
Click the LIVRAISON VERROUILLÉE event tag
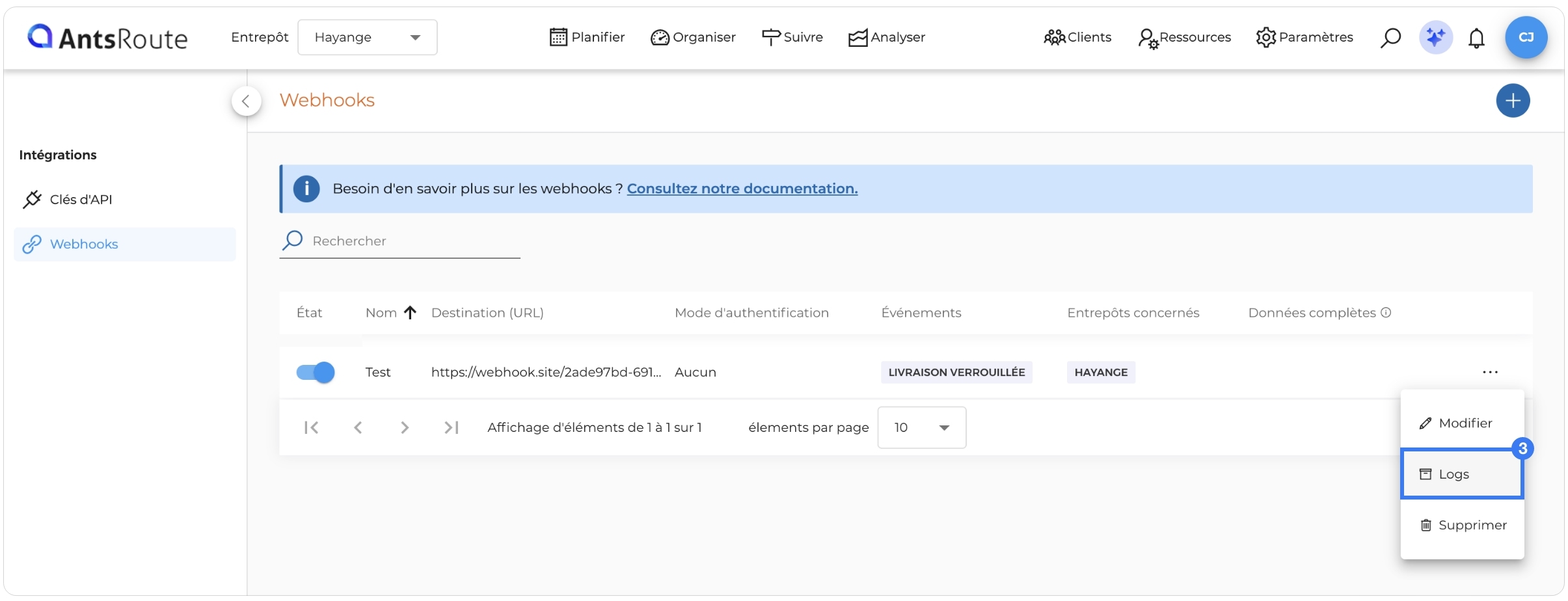(956, 372)
